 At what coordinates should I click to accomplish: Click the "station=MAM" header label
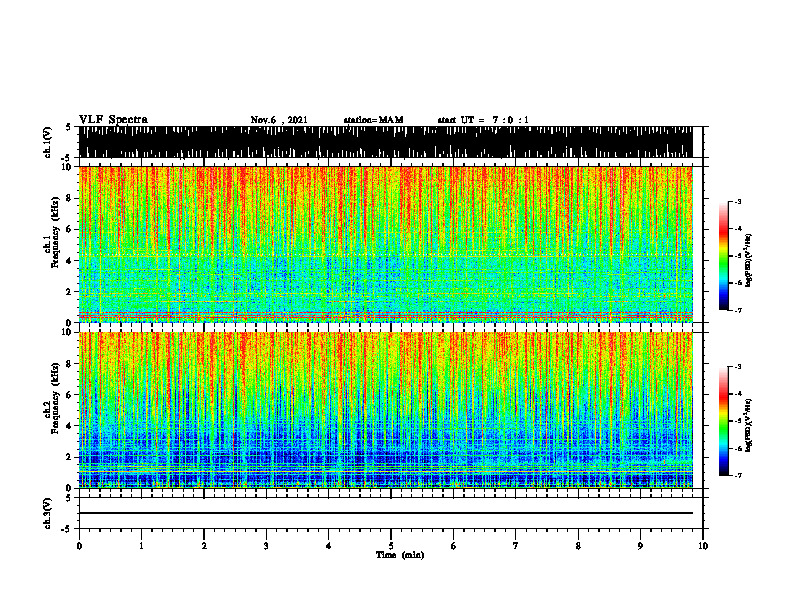[x=373, y=120]
